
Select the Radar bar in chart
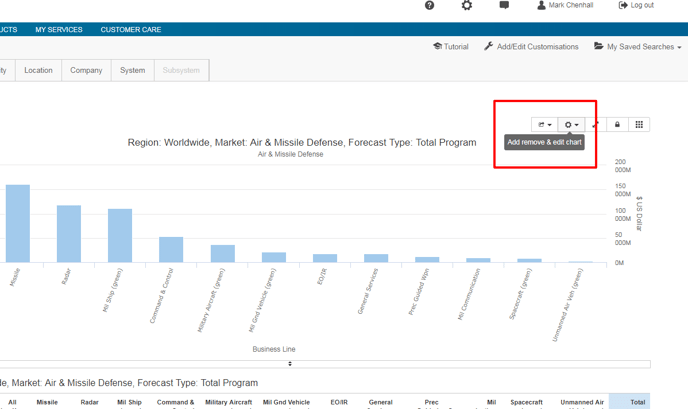point(69,234)
